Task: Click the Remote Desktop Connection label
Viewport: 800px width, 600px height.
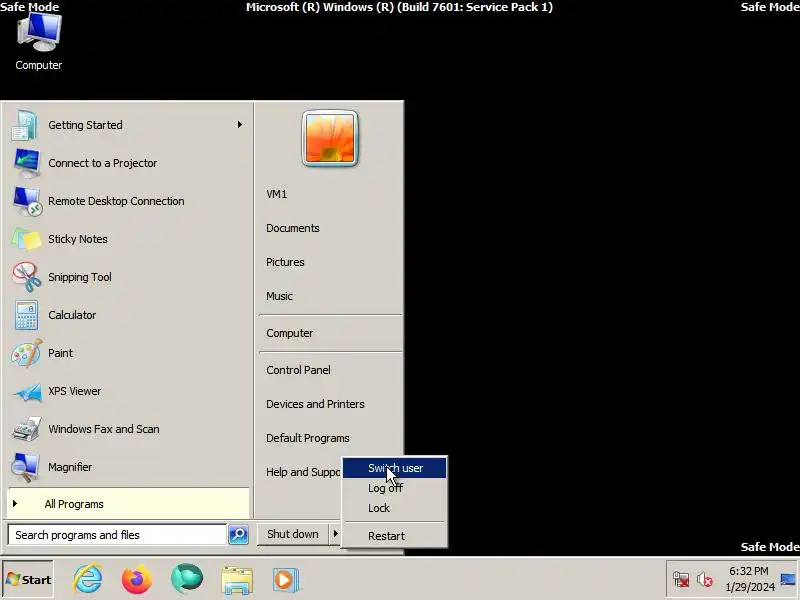Action: tap(116, 201)
